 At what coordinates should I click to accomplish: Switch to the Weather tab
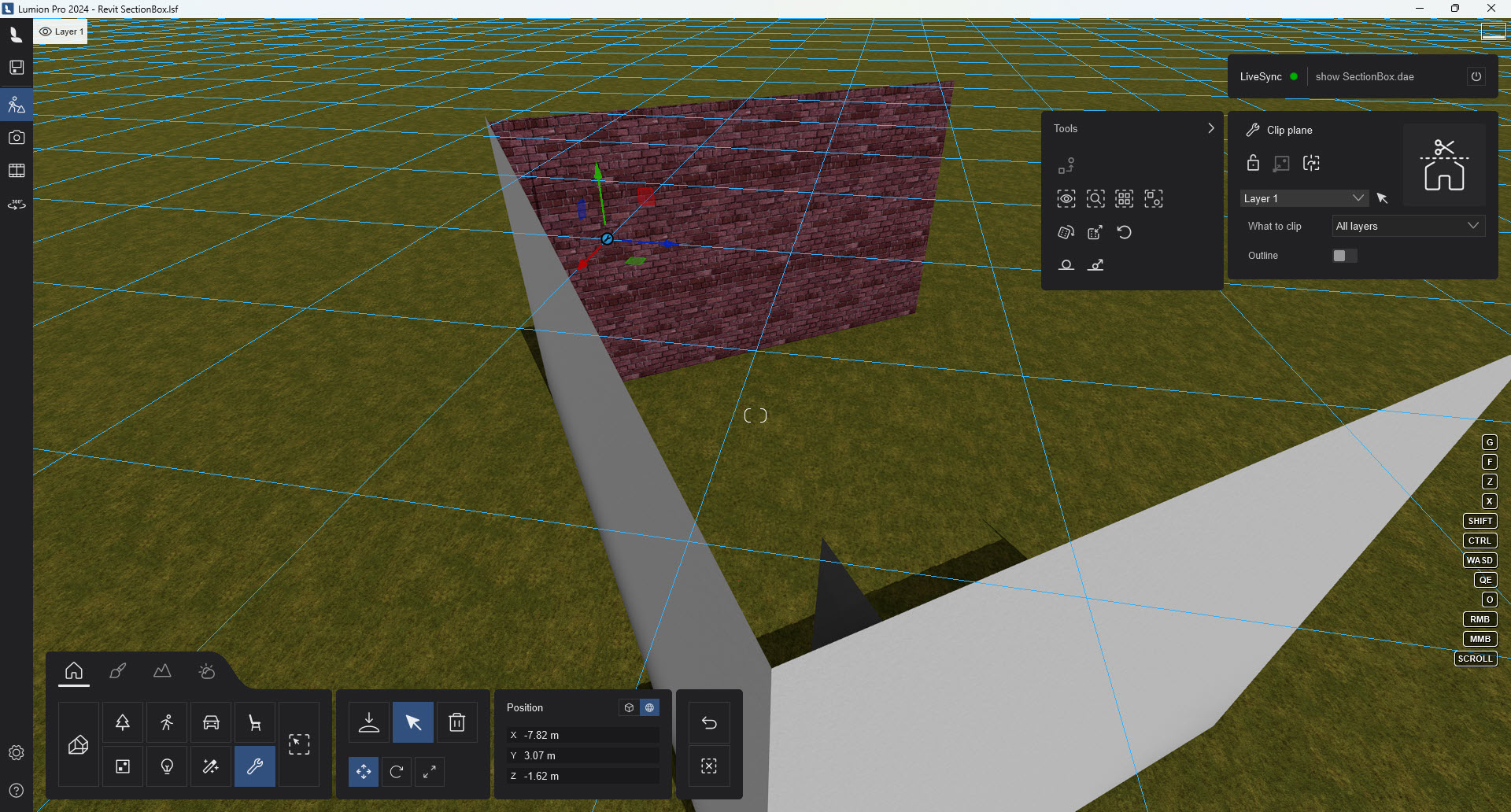pyautogui.click(x=206, y=671)
